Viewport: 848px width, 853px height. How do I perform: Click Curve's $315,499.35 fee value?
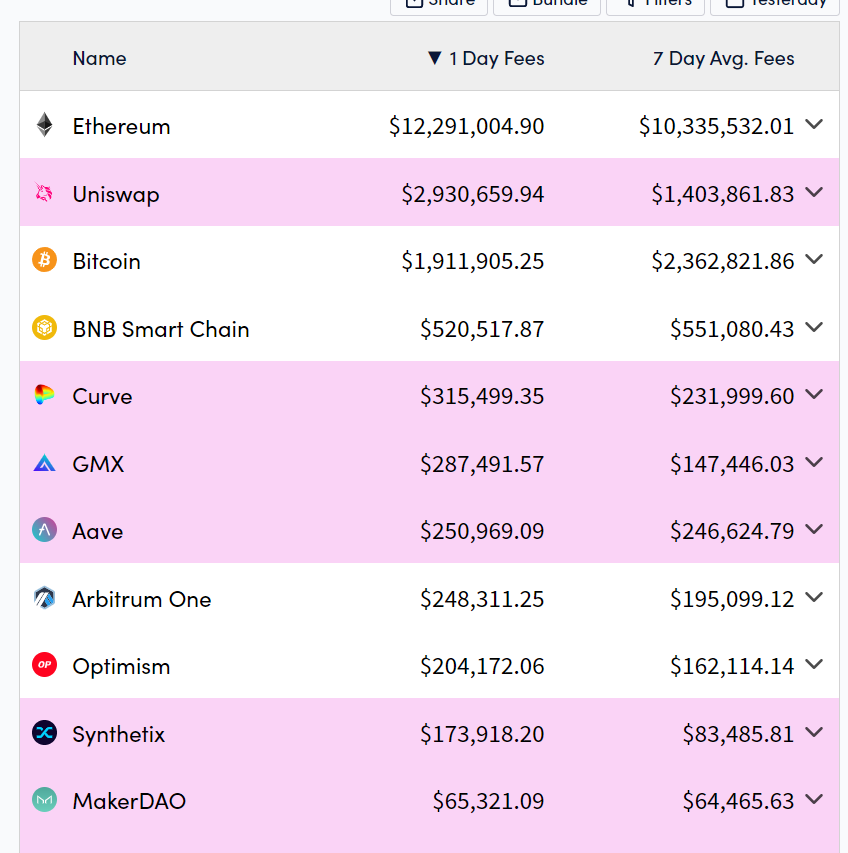pyautogui.click(x=482, y=397)
